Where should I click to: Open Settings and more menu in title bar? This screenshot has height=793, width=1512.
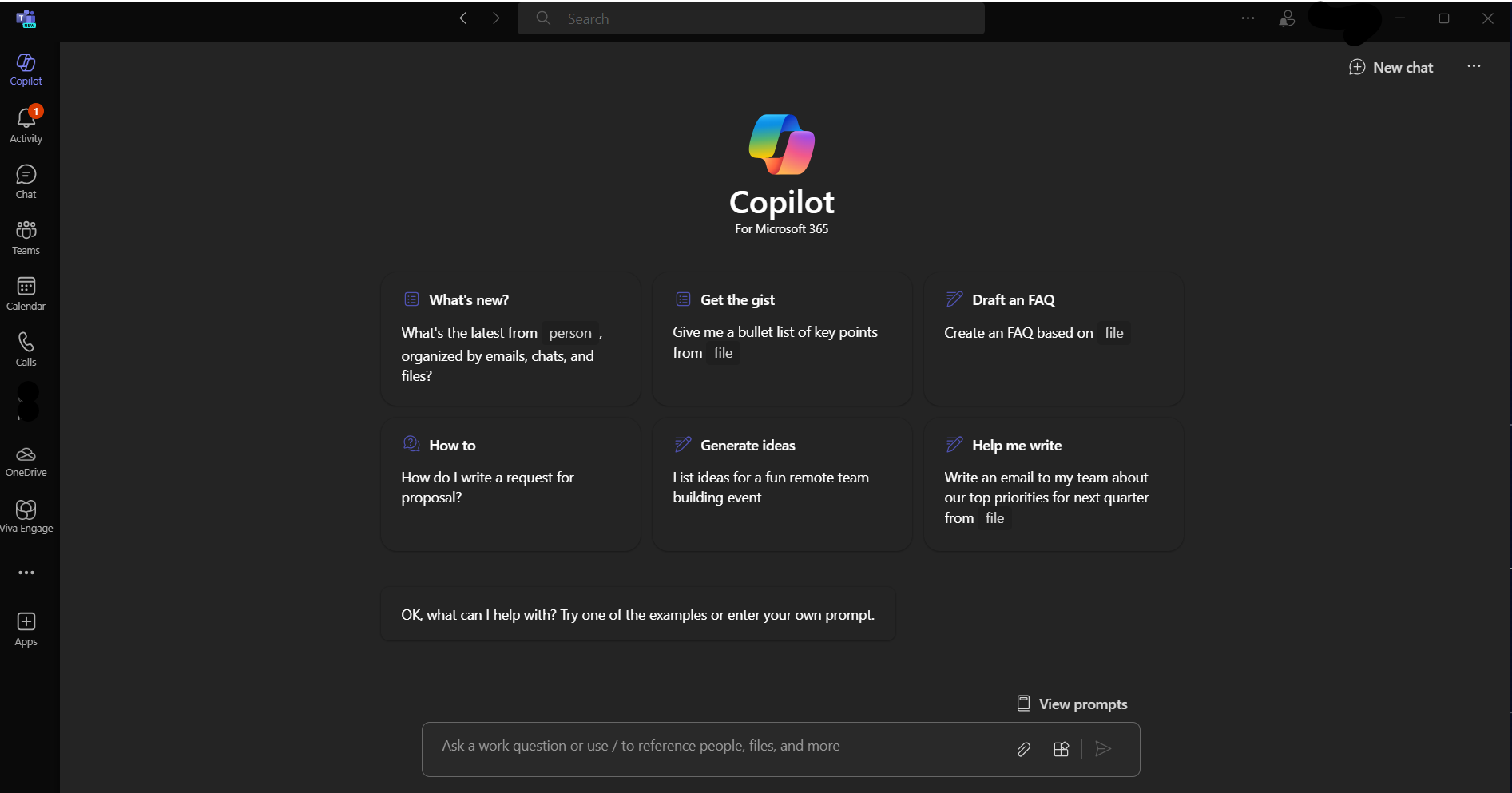[1248, 18]
